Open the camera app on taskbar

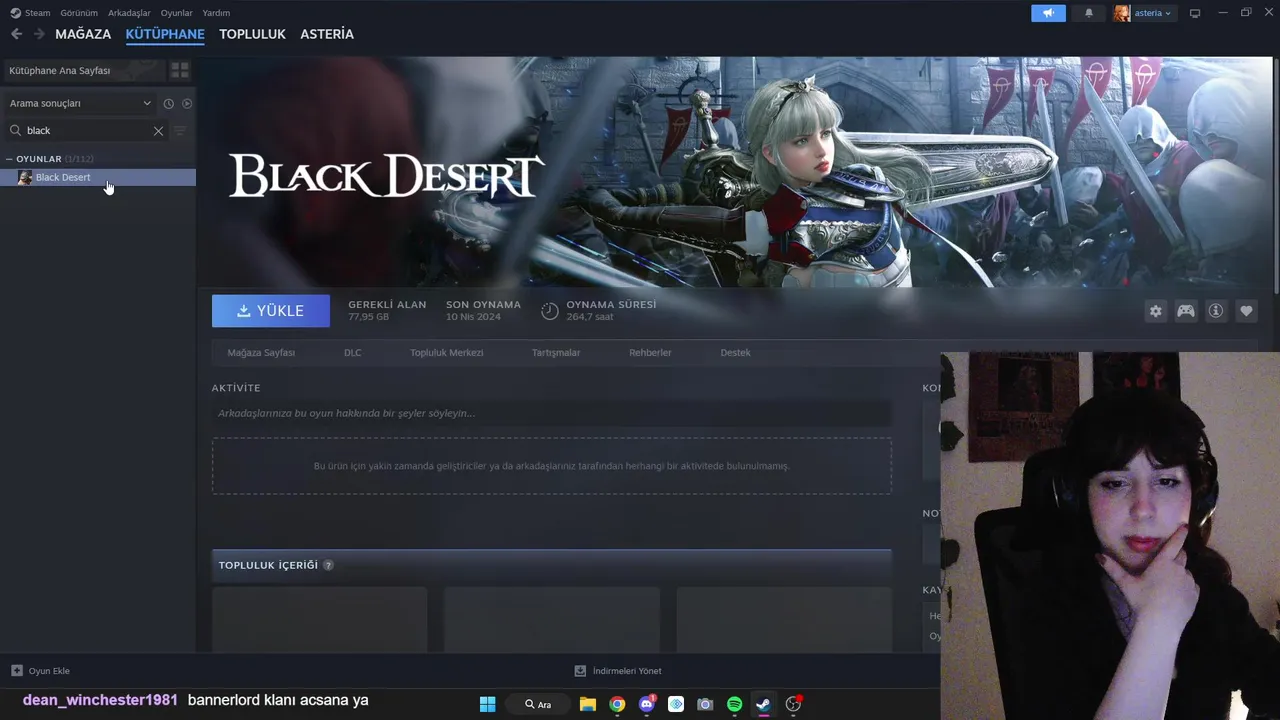705,704
